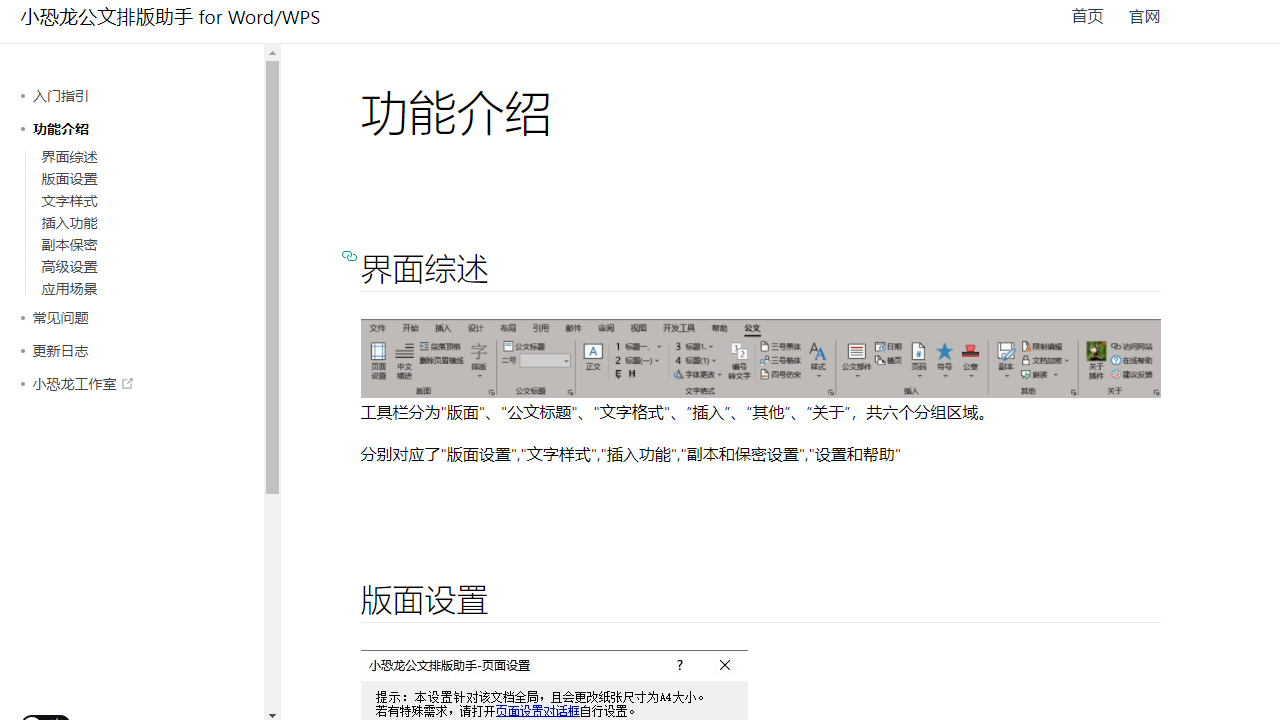Open 更新日志 in the sidebar
The height and width of the screenshot is (720, 1280).
pos(61,351)
